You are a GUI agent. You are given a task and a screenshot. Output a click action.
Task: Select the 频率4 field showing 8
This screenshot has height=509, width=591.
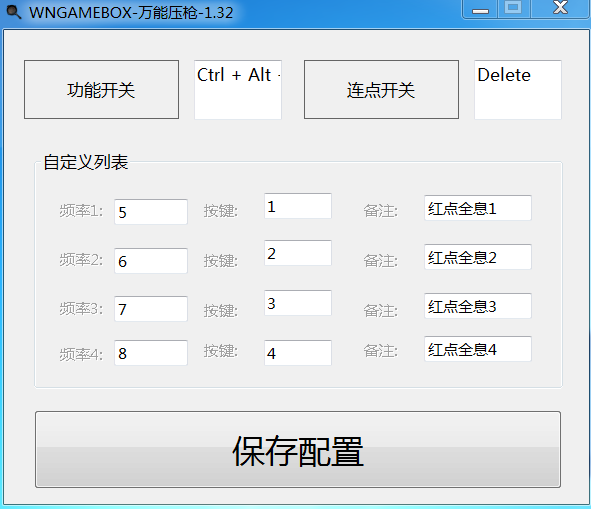point(151,353)
